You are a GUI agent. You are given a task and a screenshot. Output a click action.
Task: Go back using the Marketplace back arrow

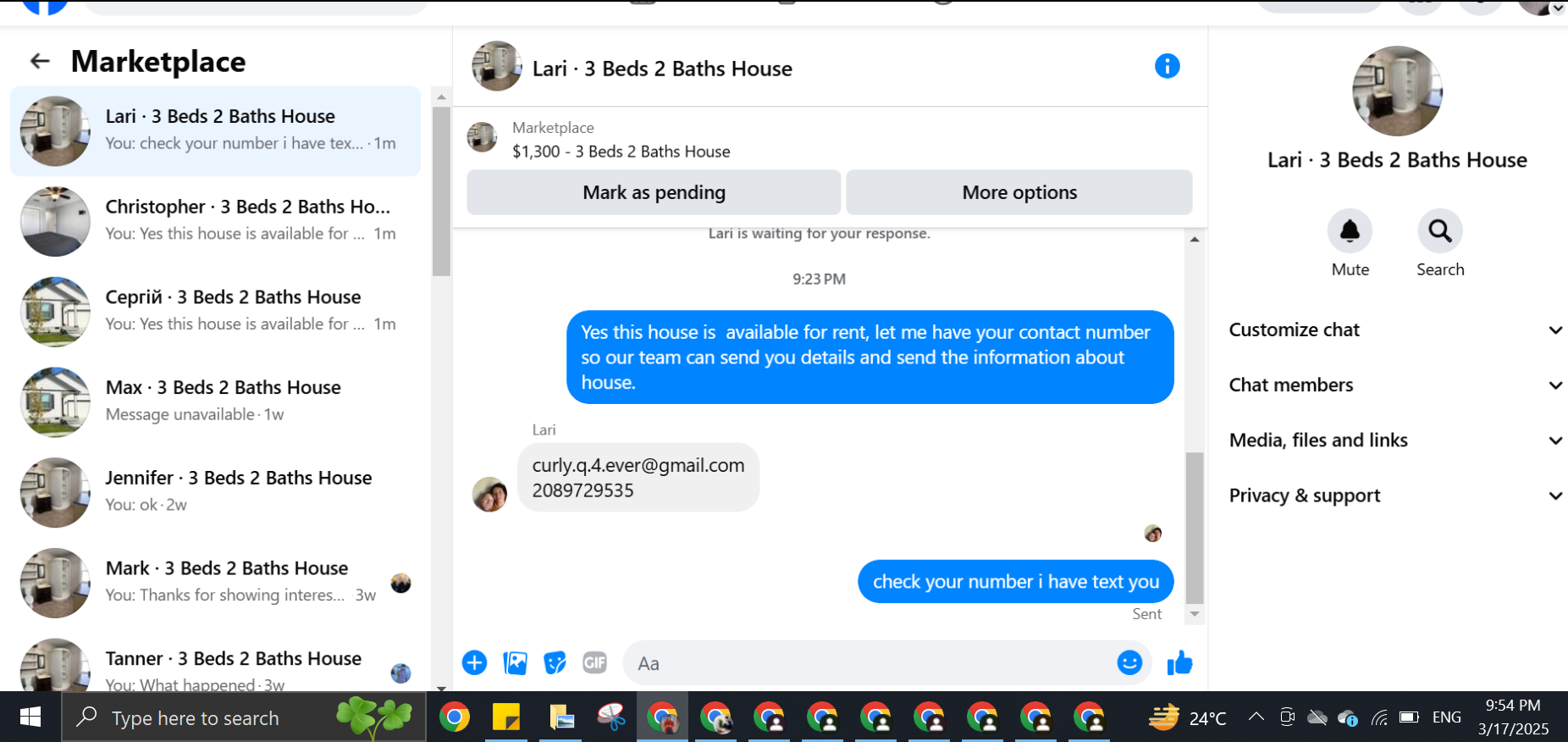click(40, 61)
